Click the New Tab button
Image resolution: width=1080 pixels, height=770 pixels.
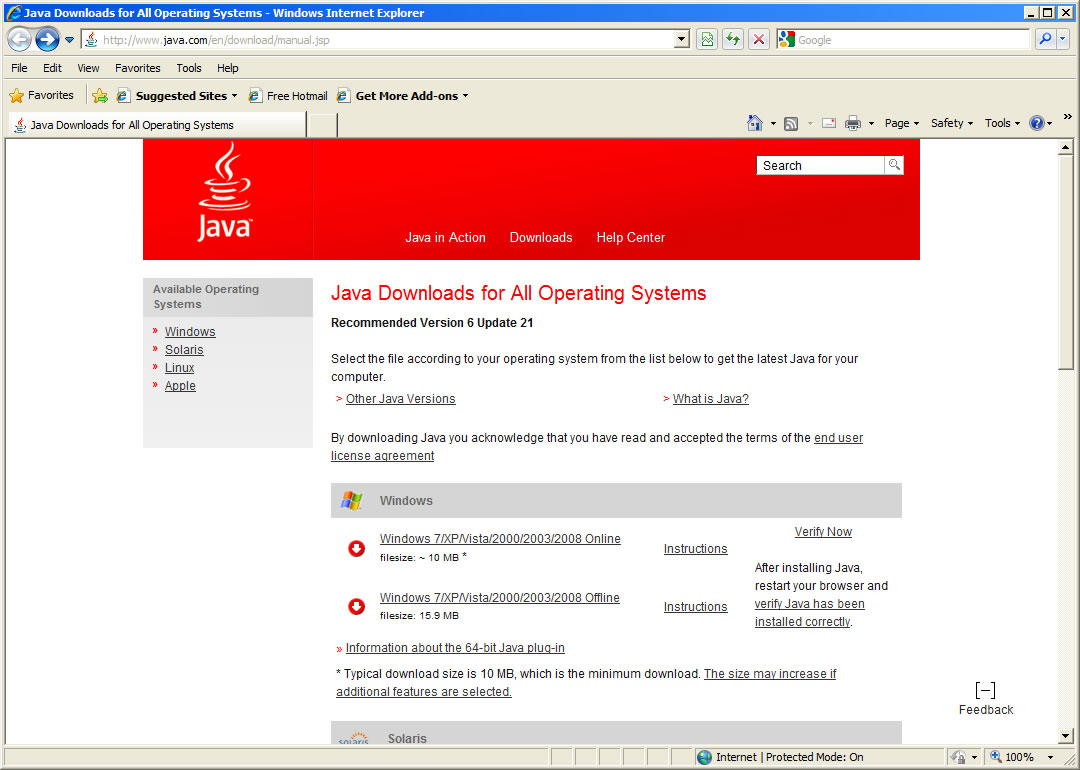322,125
